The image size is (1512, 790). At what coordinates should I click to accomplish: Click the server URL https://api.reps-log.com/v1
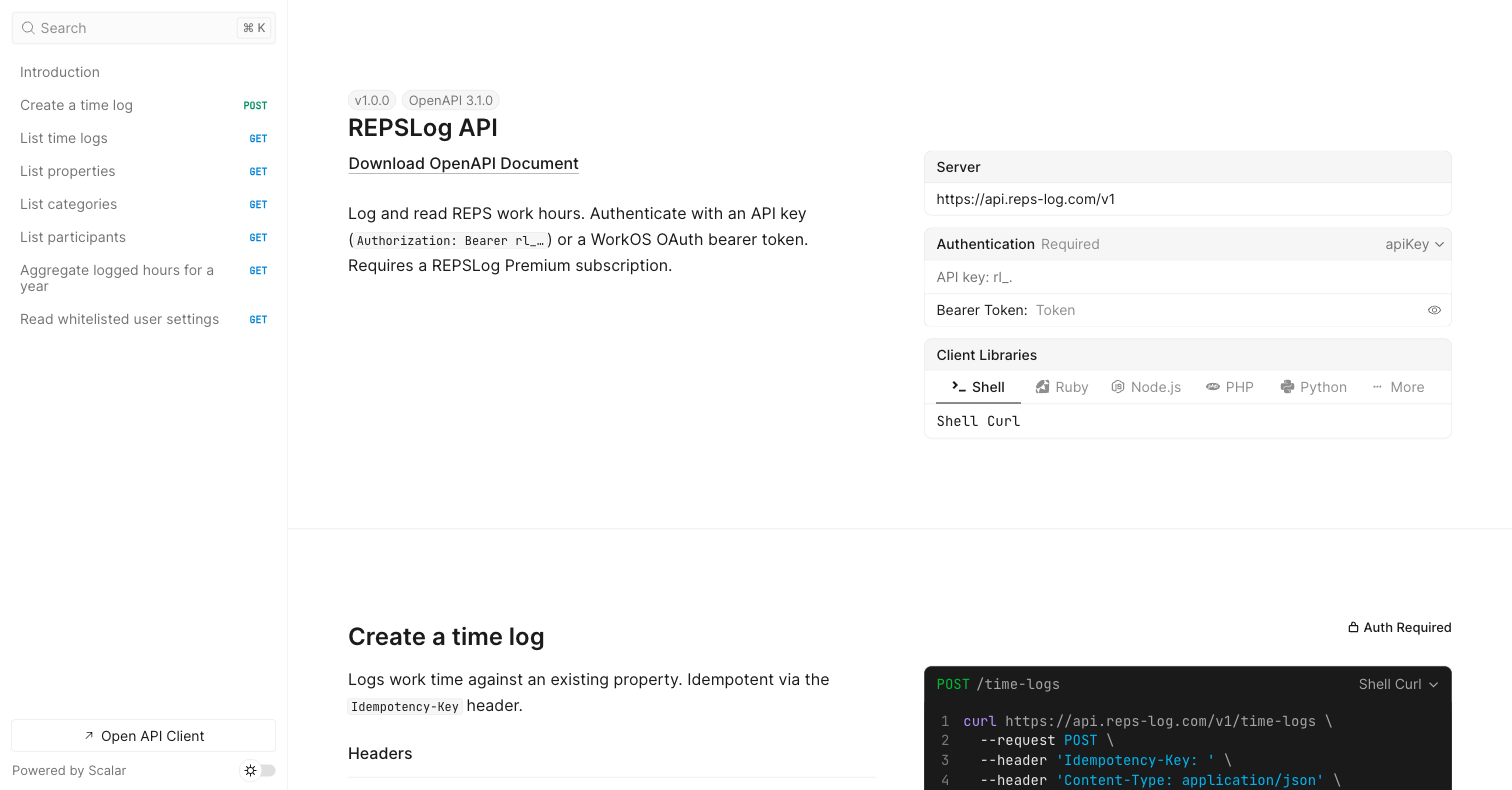pyautogui.click(x=1026, y=199)
